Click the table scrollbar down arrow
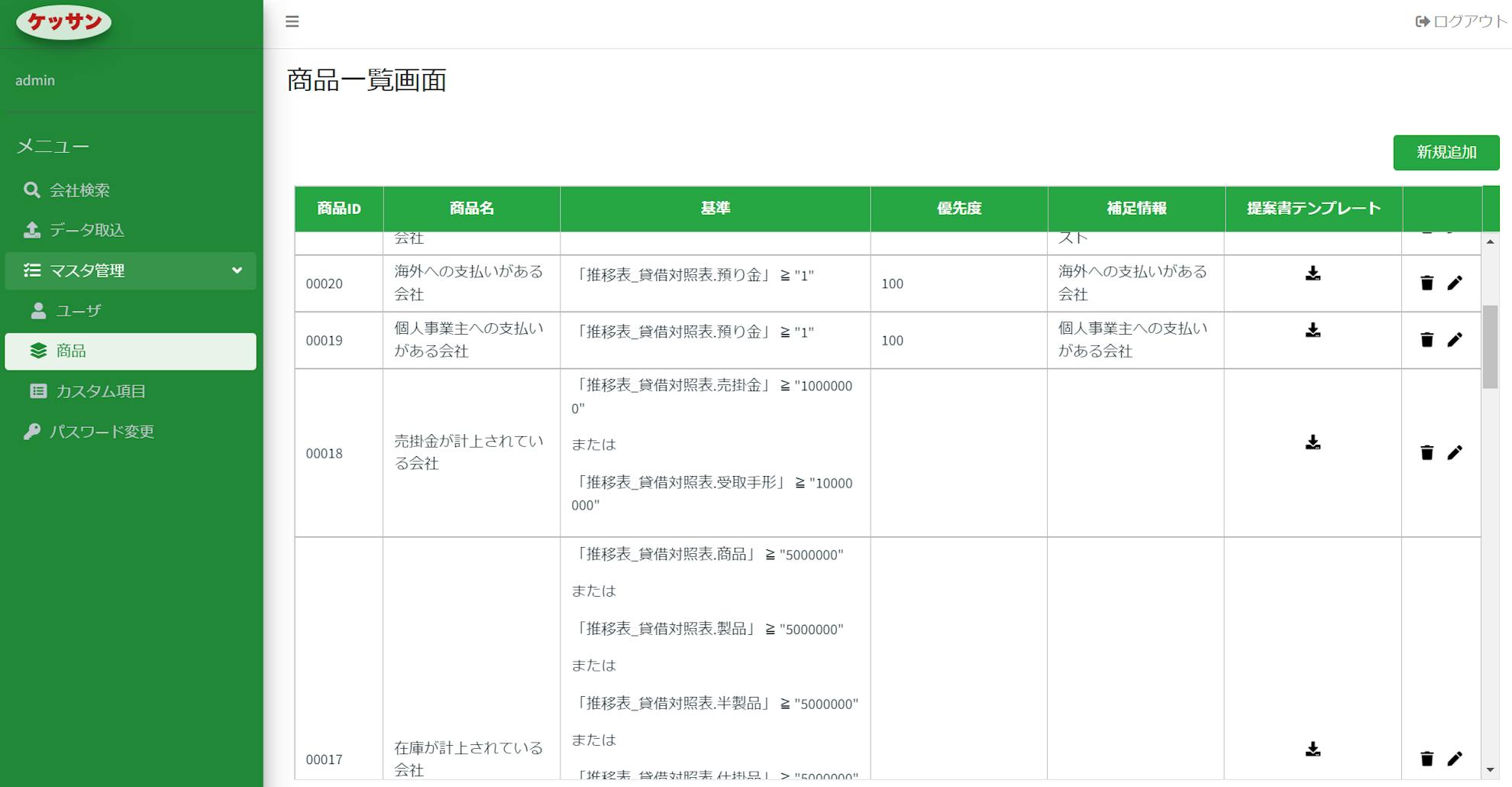 tap(1490, 769)
